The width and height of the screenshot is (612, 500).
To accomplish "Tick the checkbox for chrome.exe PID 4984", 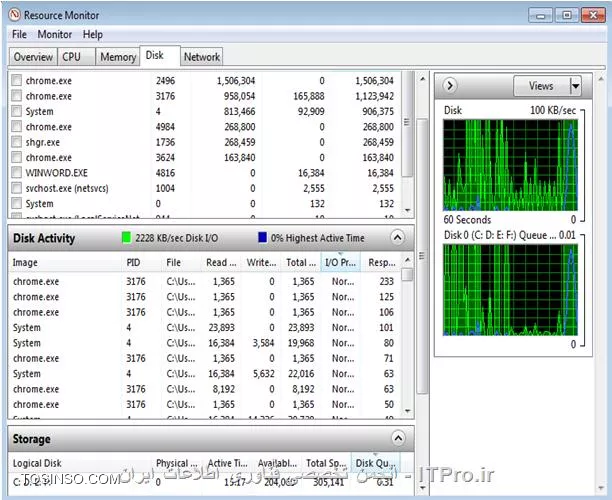I will (x=16, y=126).
